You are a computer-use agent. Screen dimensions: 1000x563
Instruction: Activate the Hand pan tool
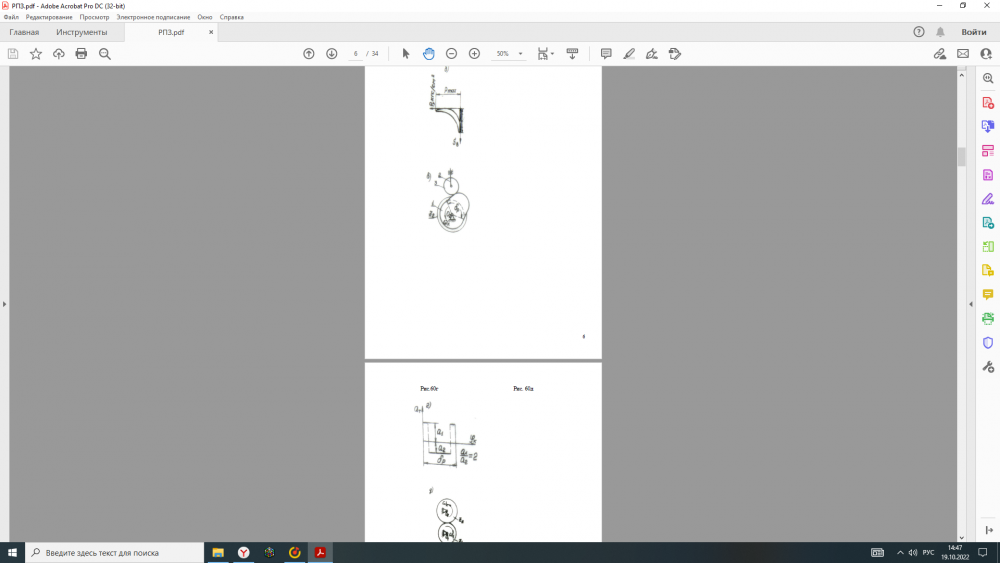[x=429, y=54]
